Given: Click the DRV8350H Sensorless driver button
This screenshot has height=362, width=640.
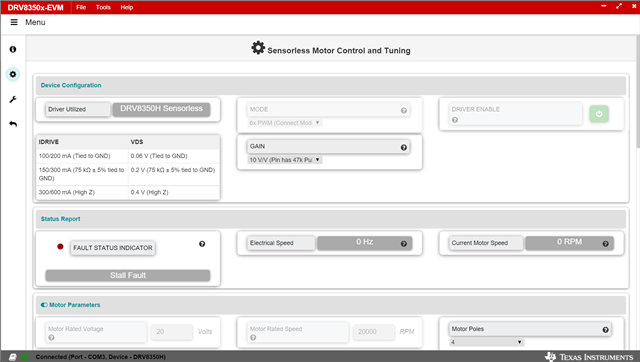Looking at the screenshot, I should coord(161,109).
